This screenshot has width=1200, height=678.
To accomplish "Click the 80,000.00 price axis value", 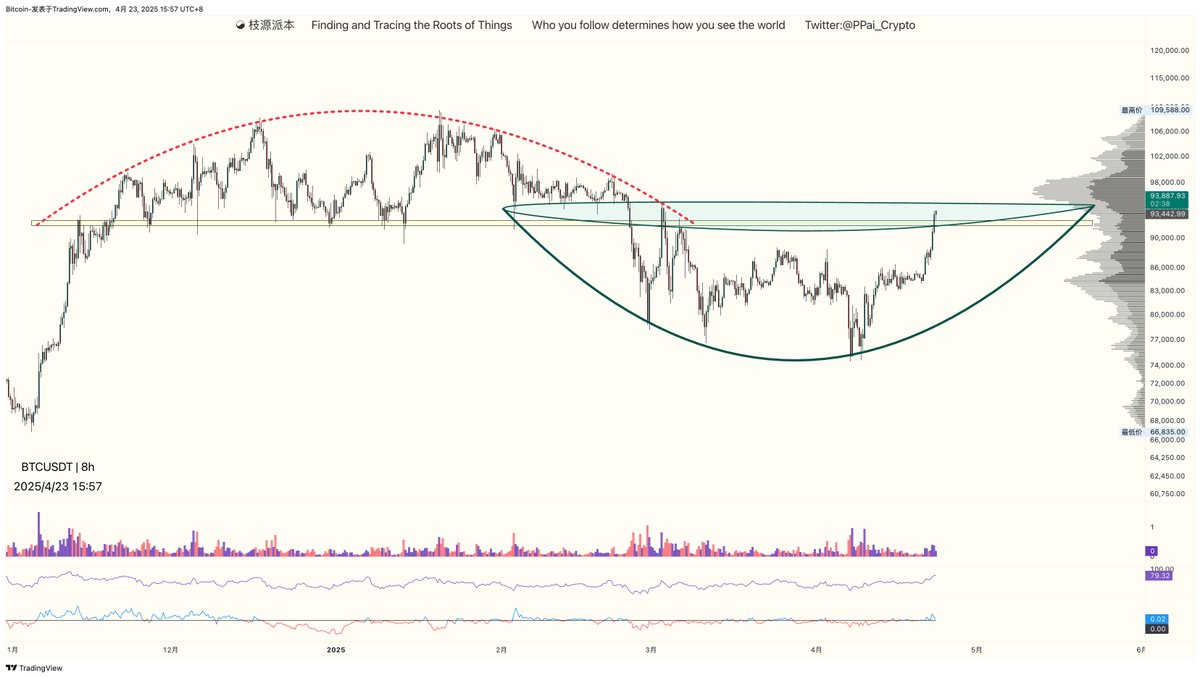I will [1168, 314].
